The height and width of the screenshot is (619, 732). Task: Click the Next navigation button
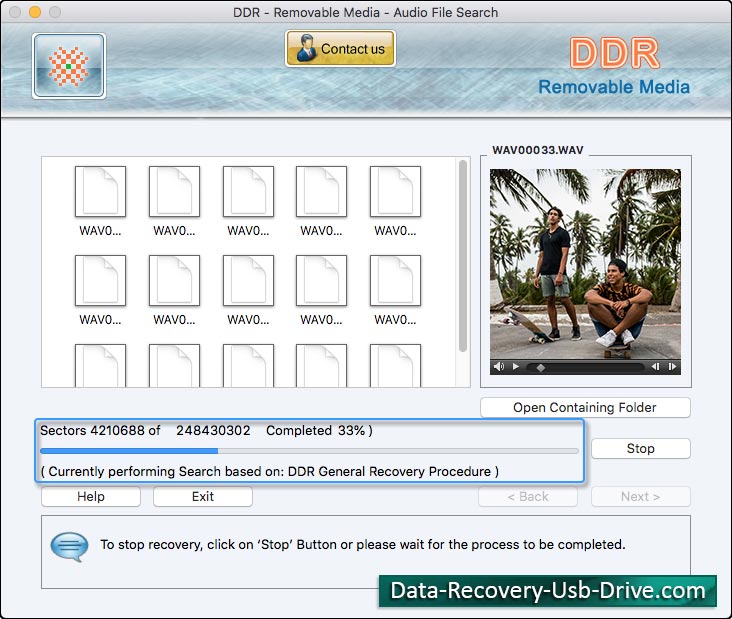click(640, 497)
